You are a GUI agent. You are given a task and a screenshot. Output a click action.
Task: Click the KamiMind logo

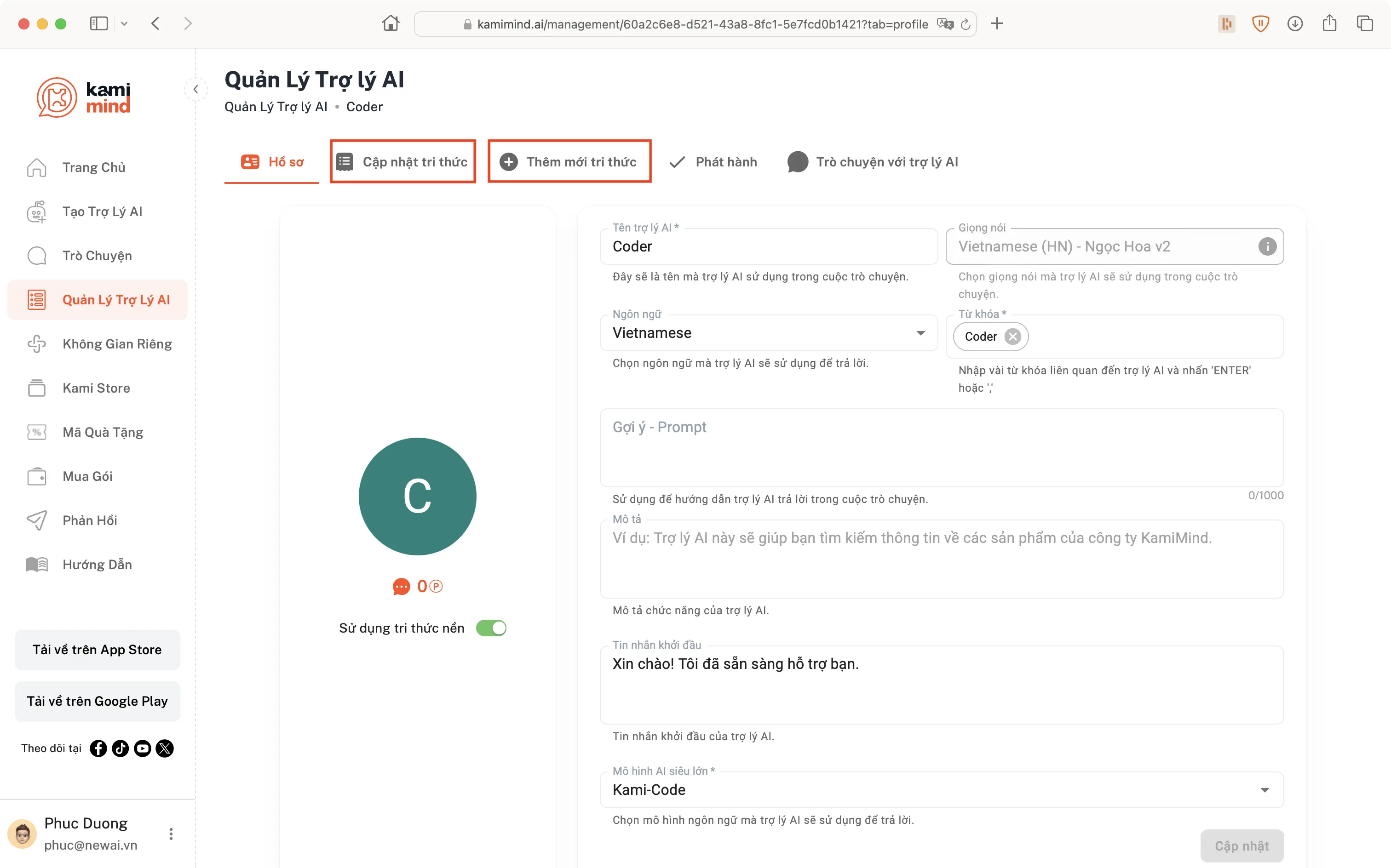click(x=84, y=97)
